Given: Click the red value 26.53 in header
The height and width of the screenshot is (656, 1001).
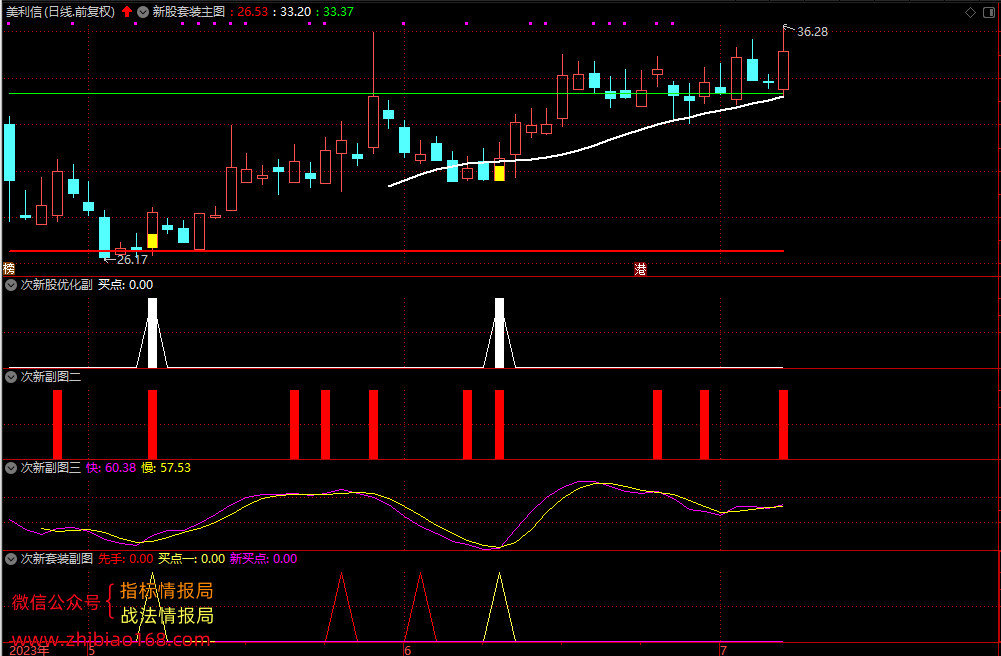Looking at the screenshot, I should point(253,11).
